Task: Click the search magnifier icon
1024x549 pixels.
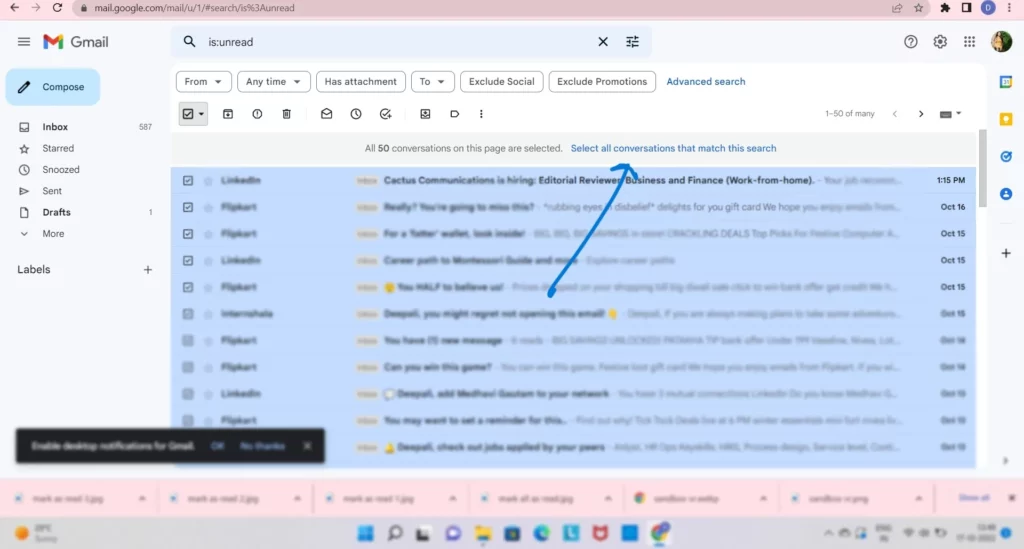Action: (x=189, y=42)
